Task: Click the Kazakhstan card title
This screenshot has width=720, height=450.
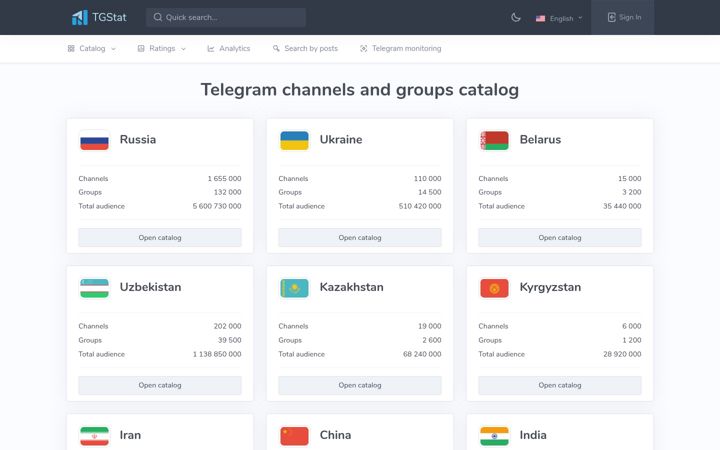Action: (x=351, y=287)
